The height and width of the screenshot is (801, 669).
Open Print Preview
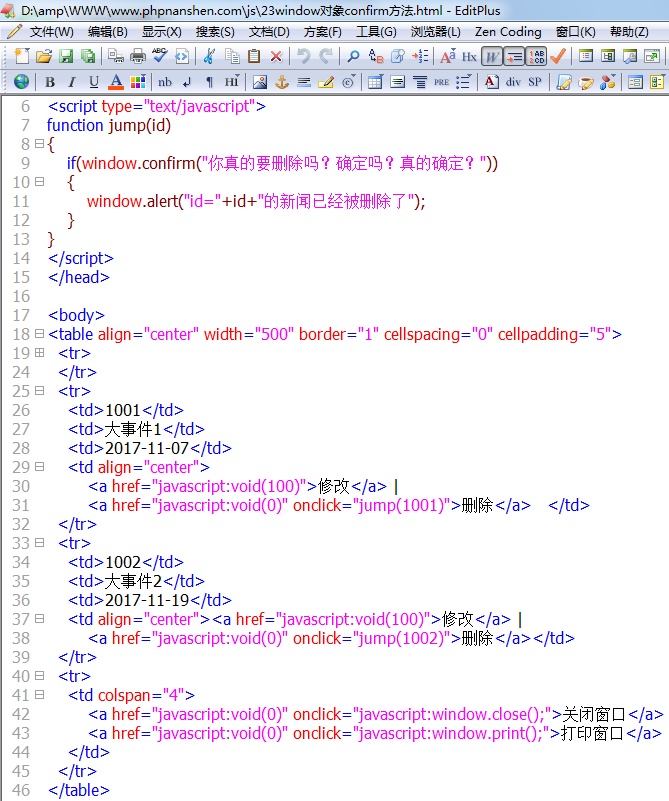click(116, 56)
